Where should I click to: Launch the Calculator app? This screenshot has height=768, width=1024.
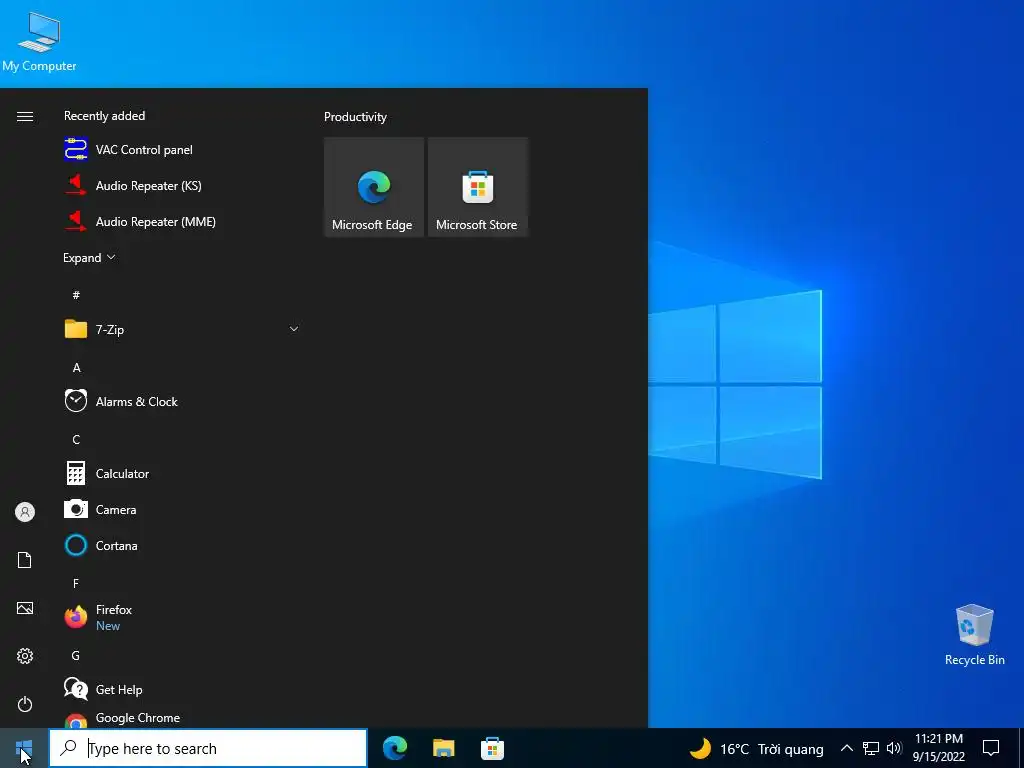click(x=183, y=473)
